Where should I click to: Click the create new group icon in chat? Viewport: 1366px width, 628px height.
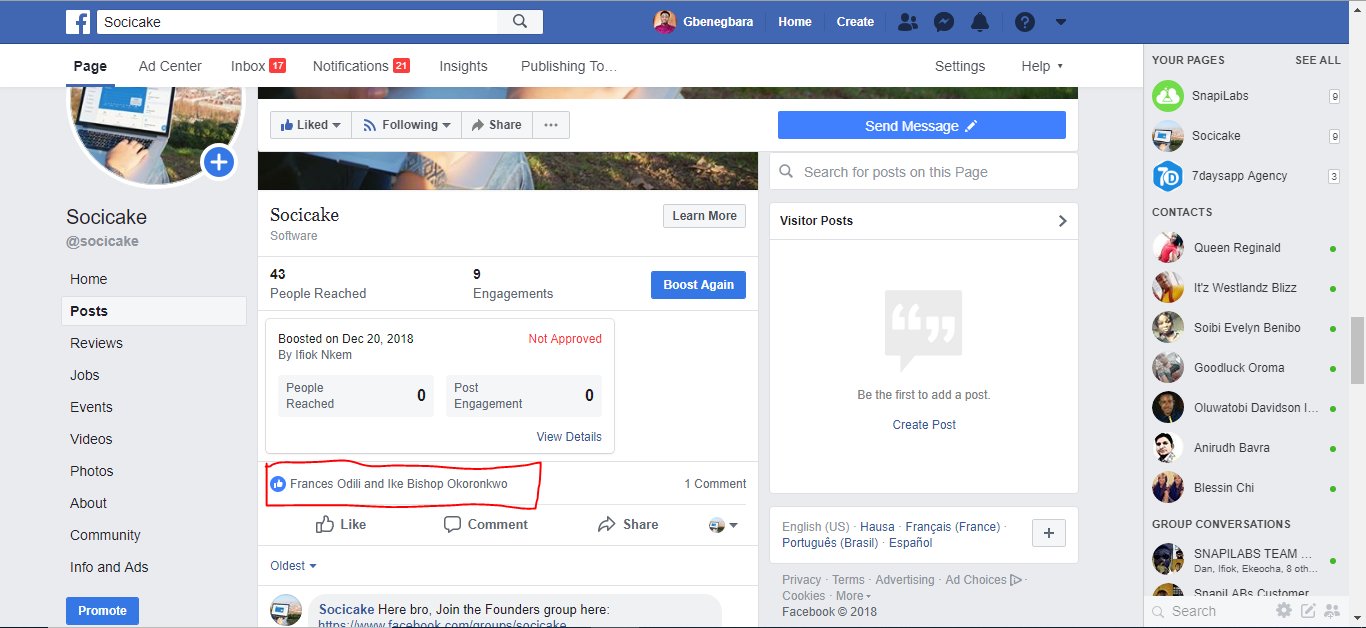pyautogui.click(x=1332, y=611)
